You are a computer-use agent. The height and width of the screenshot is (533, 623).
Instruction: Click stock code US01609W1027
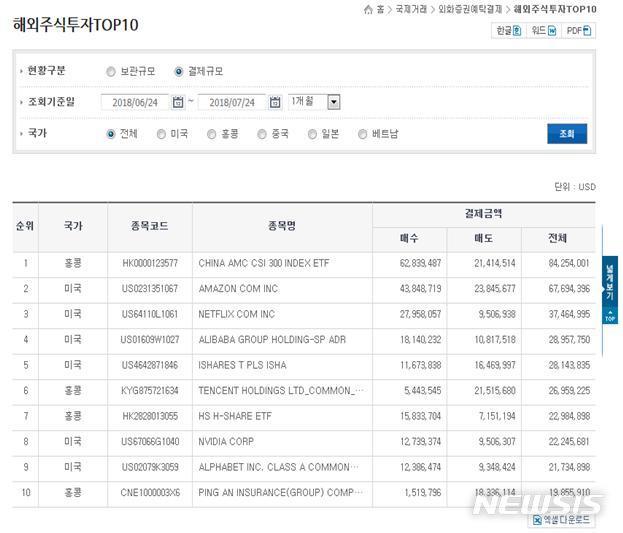(x=150, y=339)
